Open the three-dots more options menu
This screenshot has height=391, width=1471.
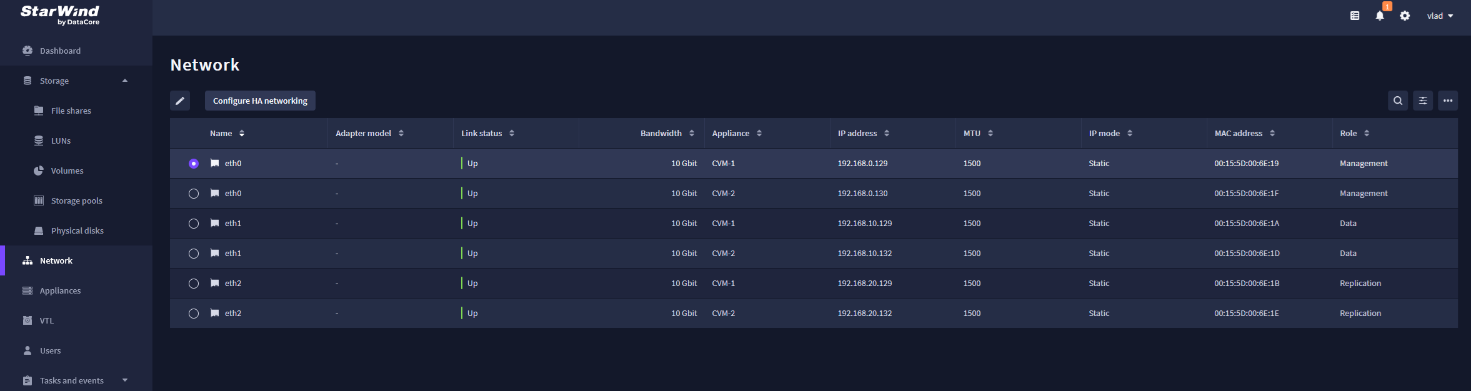[1447, 100]
